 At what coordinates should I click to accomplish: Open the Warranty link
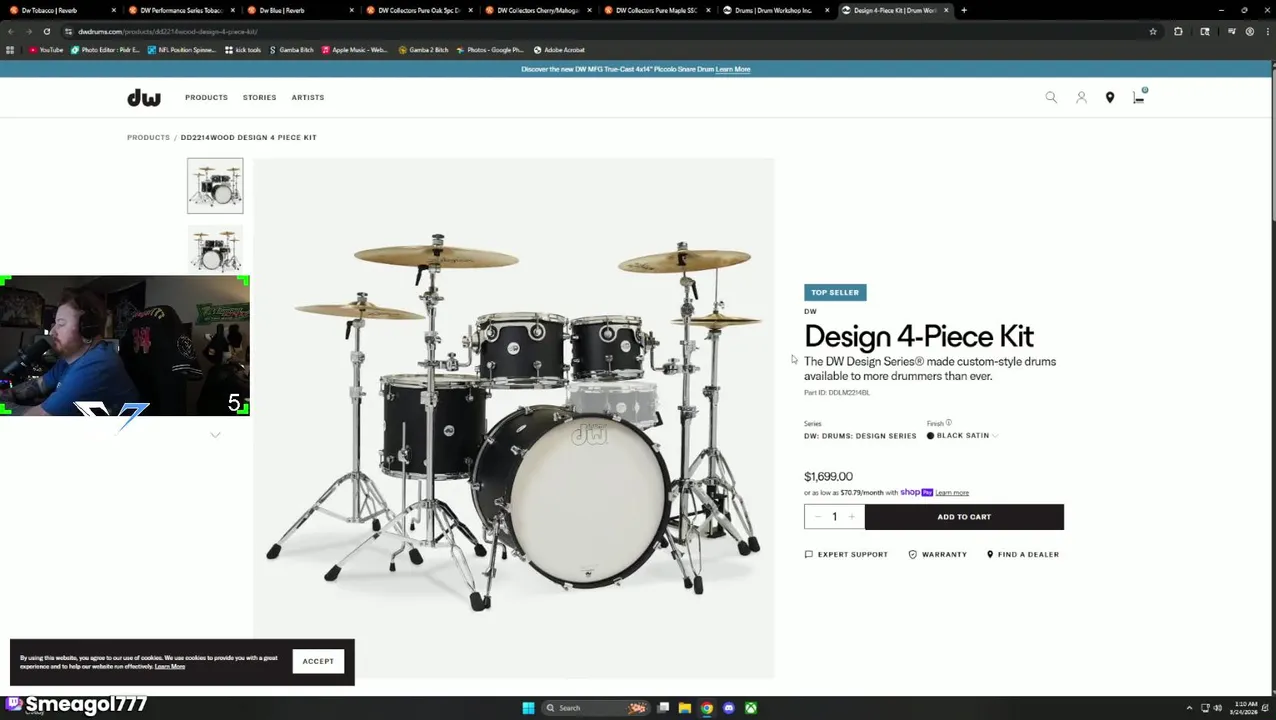tap(937, 554)
